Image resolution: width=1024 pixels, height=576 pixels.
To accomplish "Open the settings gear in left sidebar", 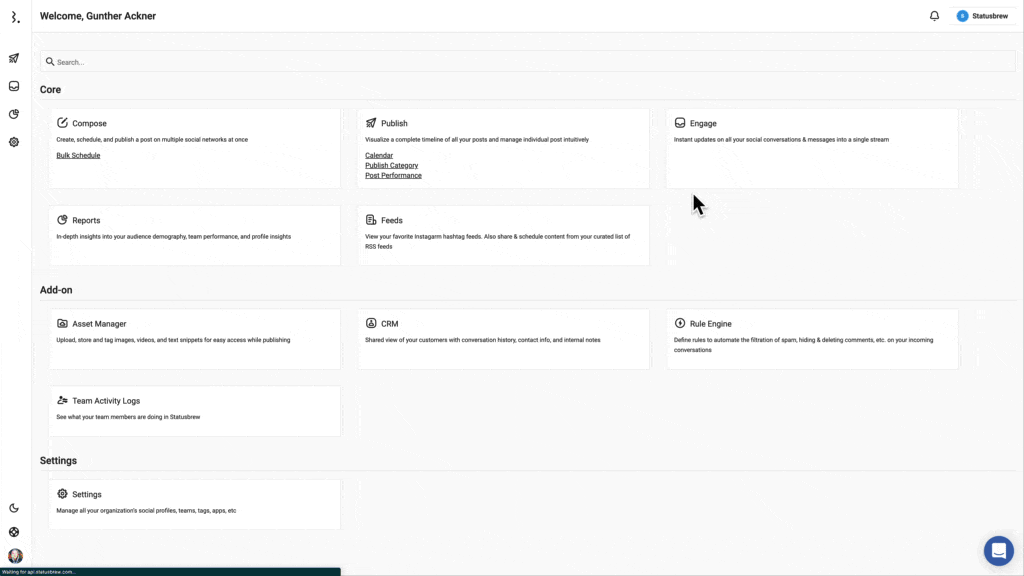I will (14, 142).
